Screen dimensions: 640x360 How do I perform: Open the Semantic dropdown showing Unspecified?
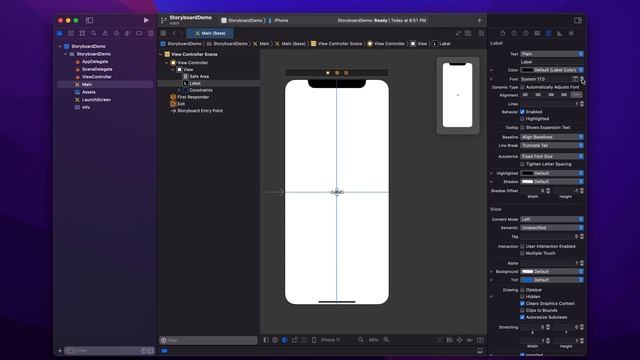[551, 228]
